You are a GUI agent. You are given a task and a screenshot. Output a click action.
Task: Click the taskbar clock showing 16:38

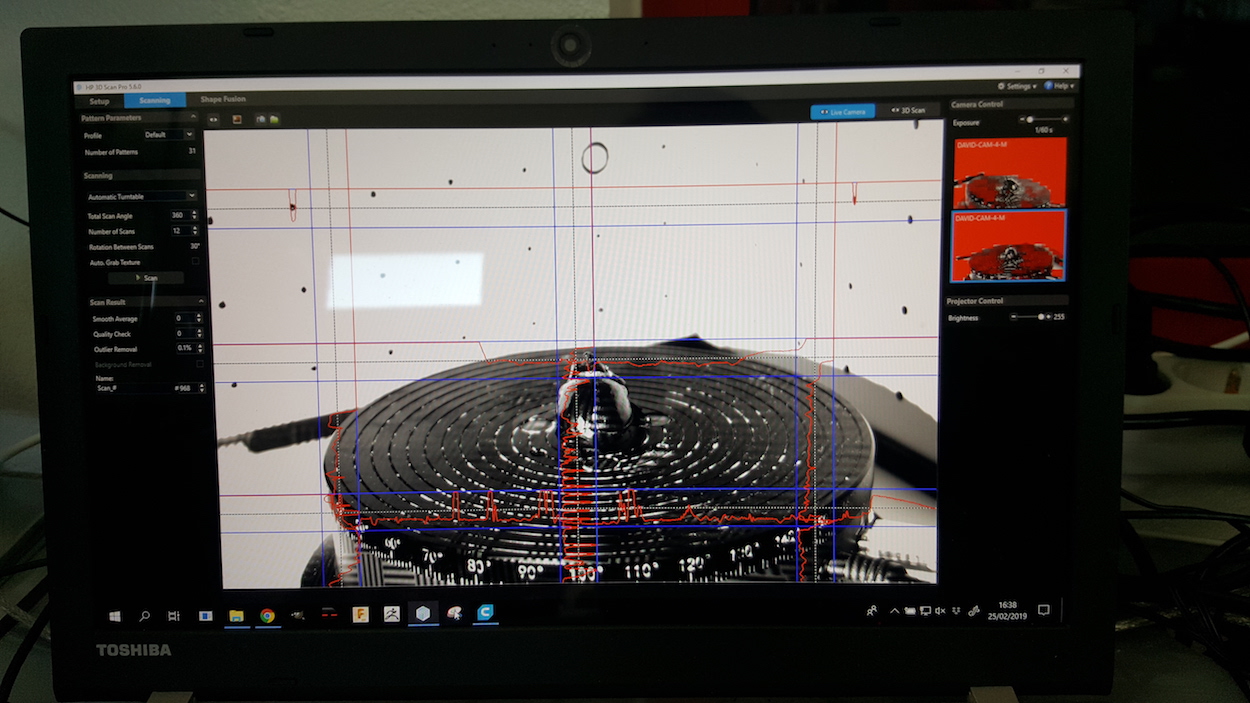click(x=1006, y=610)
